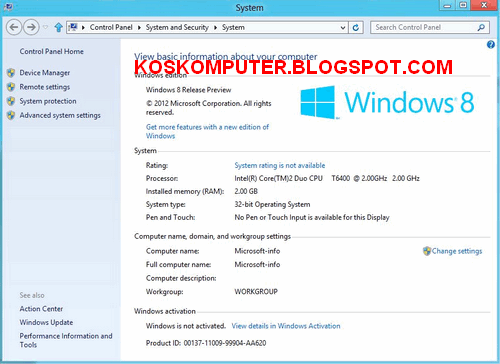Screen dimensions: 500x364
Task: Select Control Panel in breadcrumb
Action: point(111,27)
